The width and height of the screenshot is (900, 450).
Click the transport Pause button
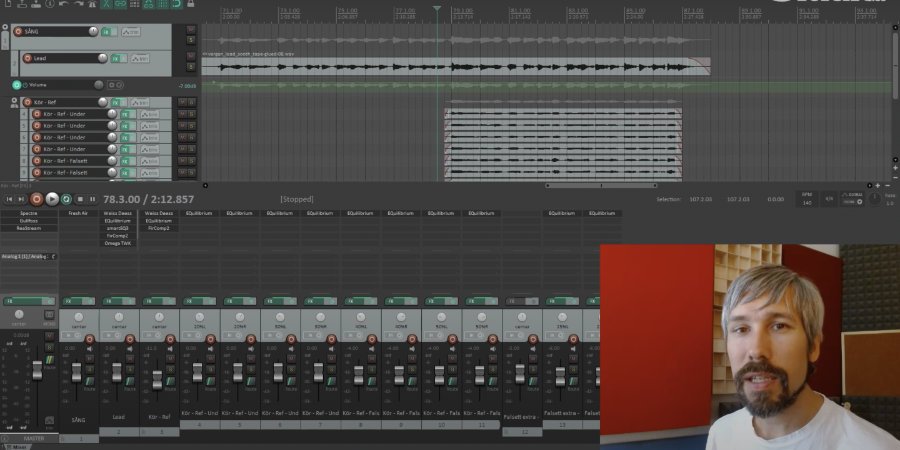tap(92, 199)
